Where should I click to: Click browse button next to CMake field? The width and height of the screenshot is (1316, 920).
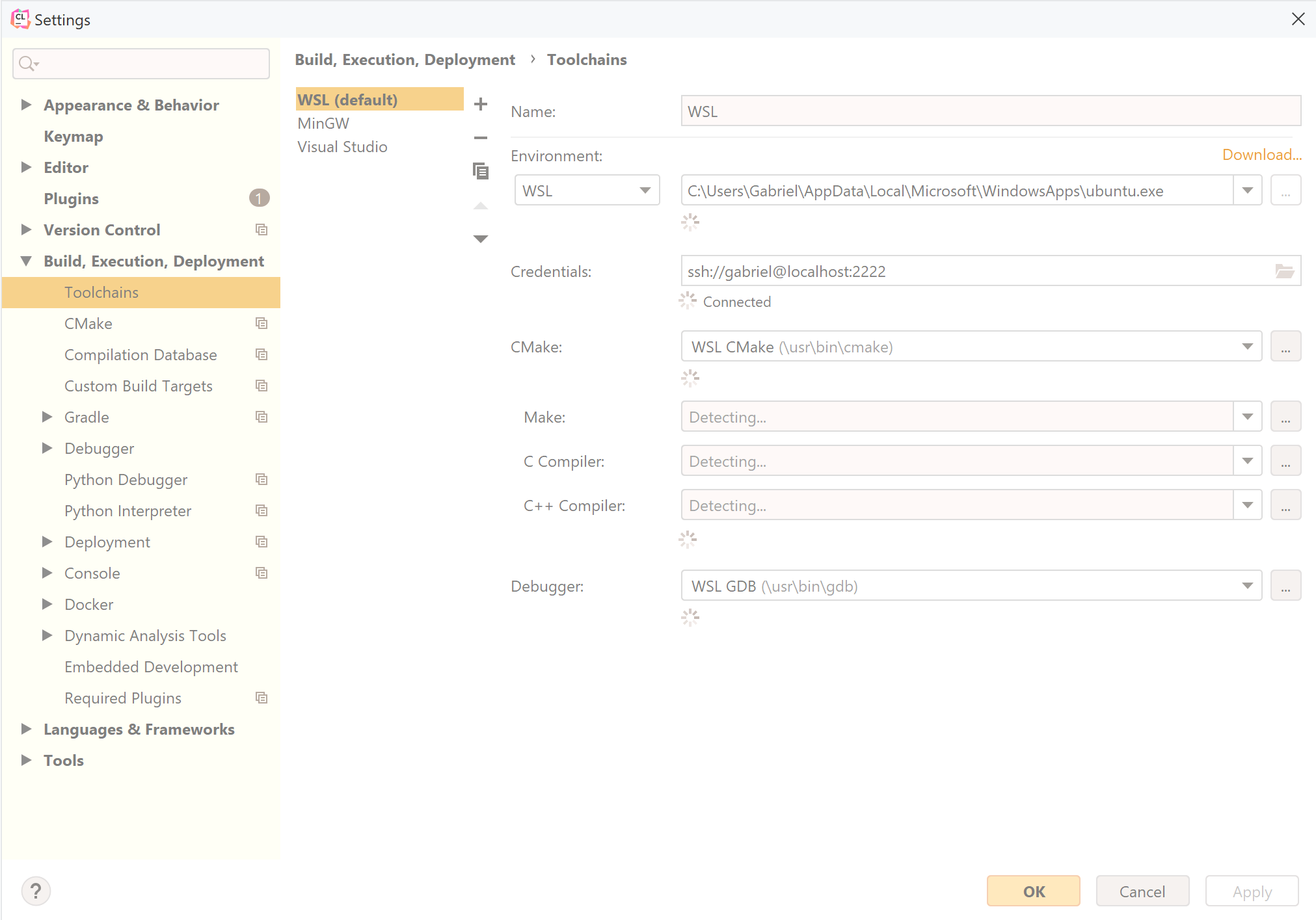[x=1285, y=347]
